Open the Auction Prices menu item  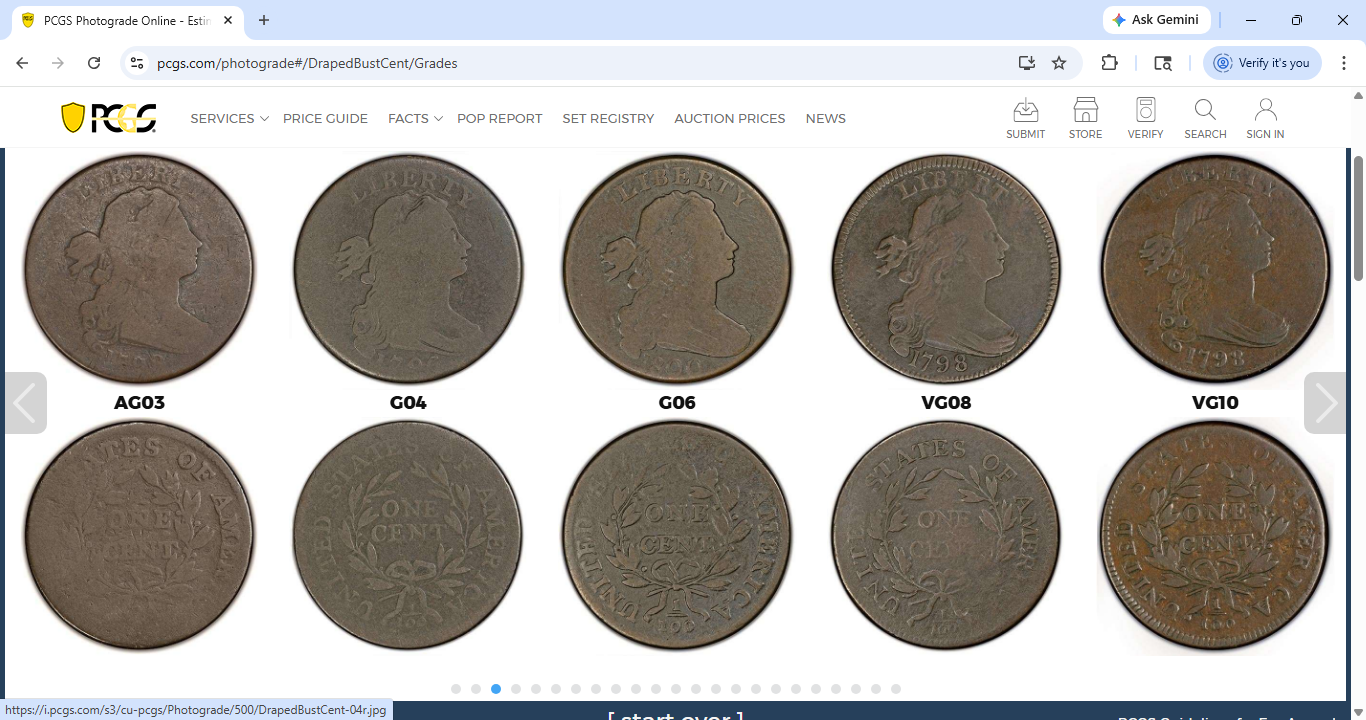729,118
